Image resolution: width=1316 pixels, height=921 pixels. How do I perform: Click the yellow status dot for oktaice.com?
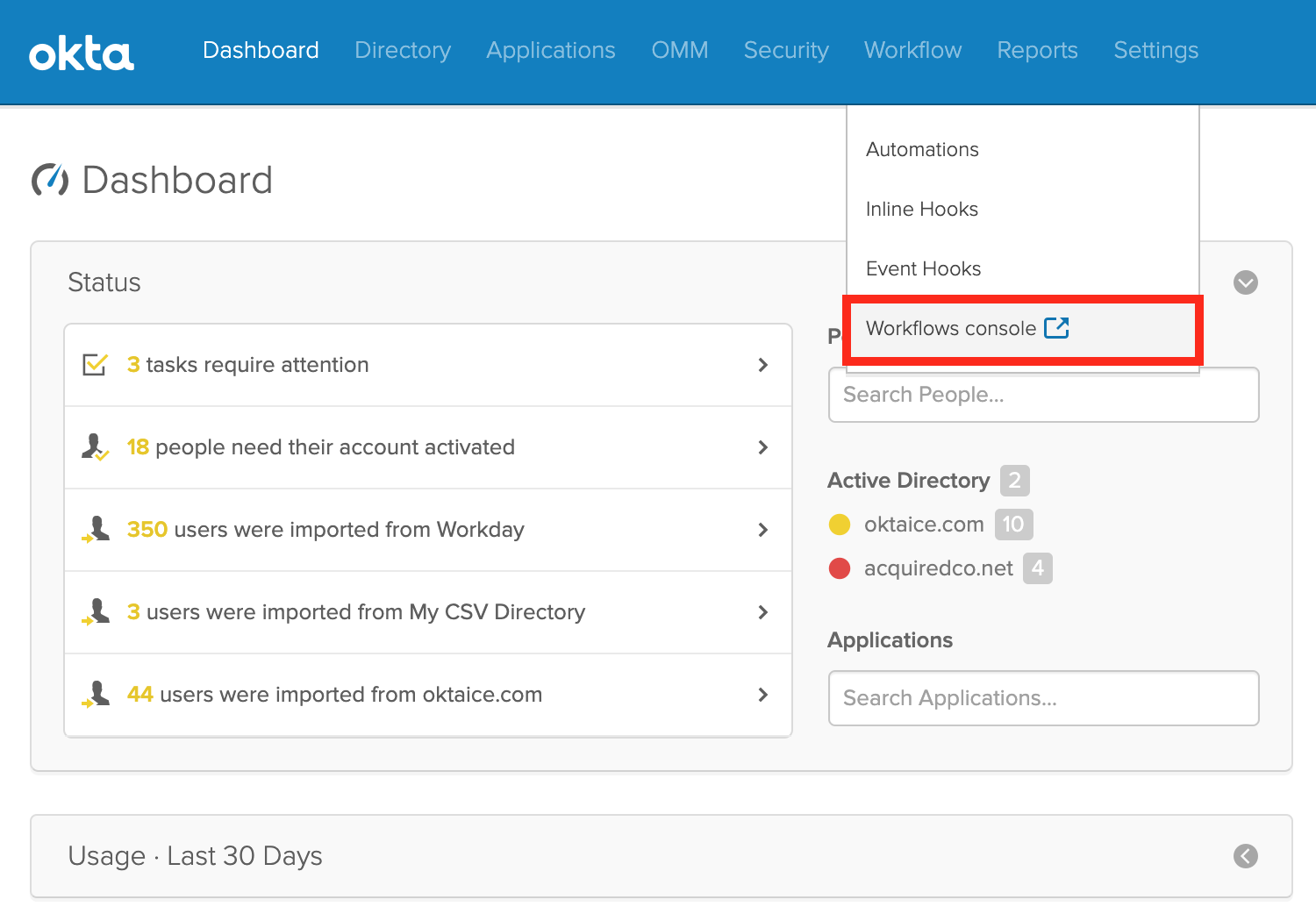(840, 525)
